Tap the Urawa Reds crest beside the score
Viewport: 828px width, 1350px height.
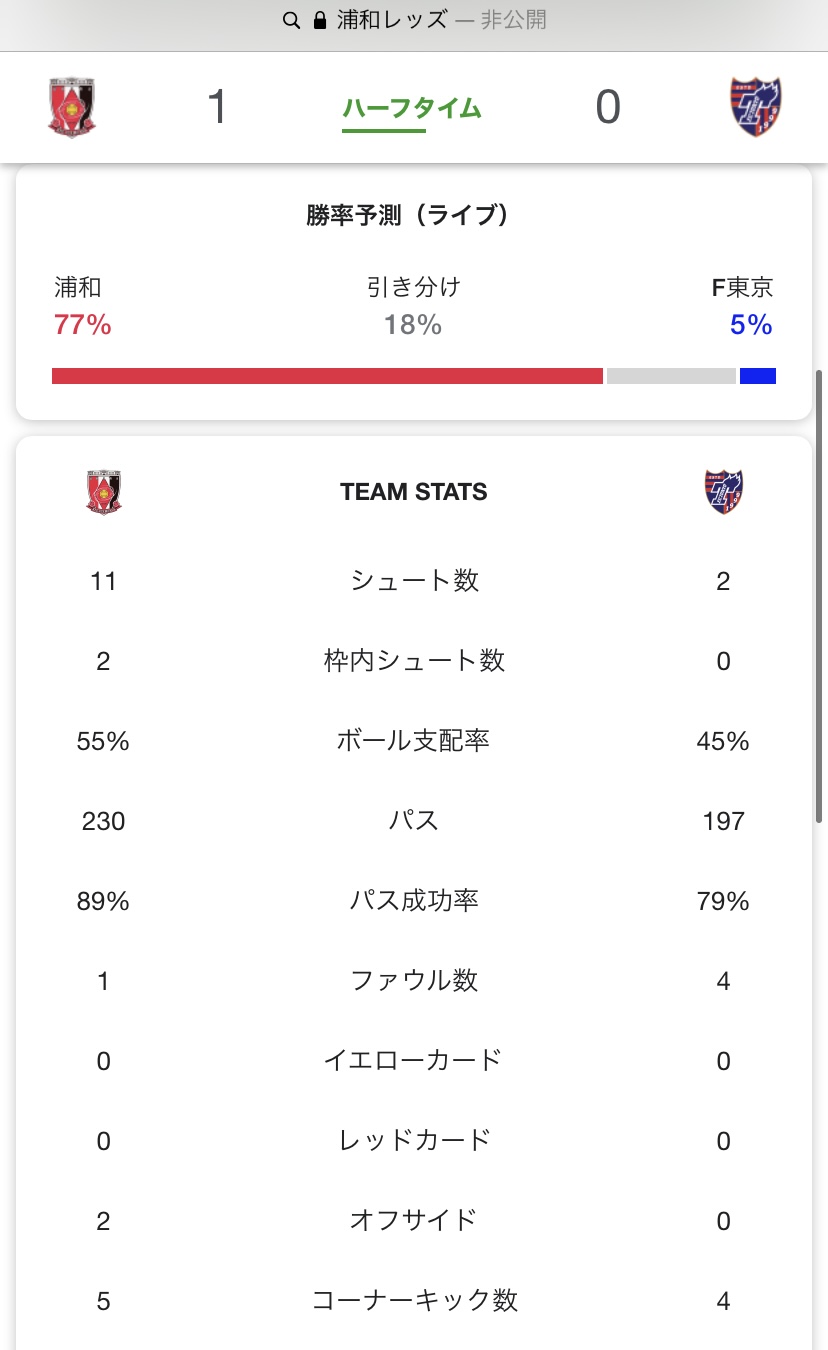pyautogui.click(x=72, y=107)
